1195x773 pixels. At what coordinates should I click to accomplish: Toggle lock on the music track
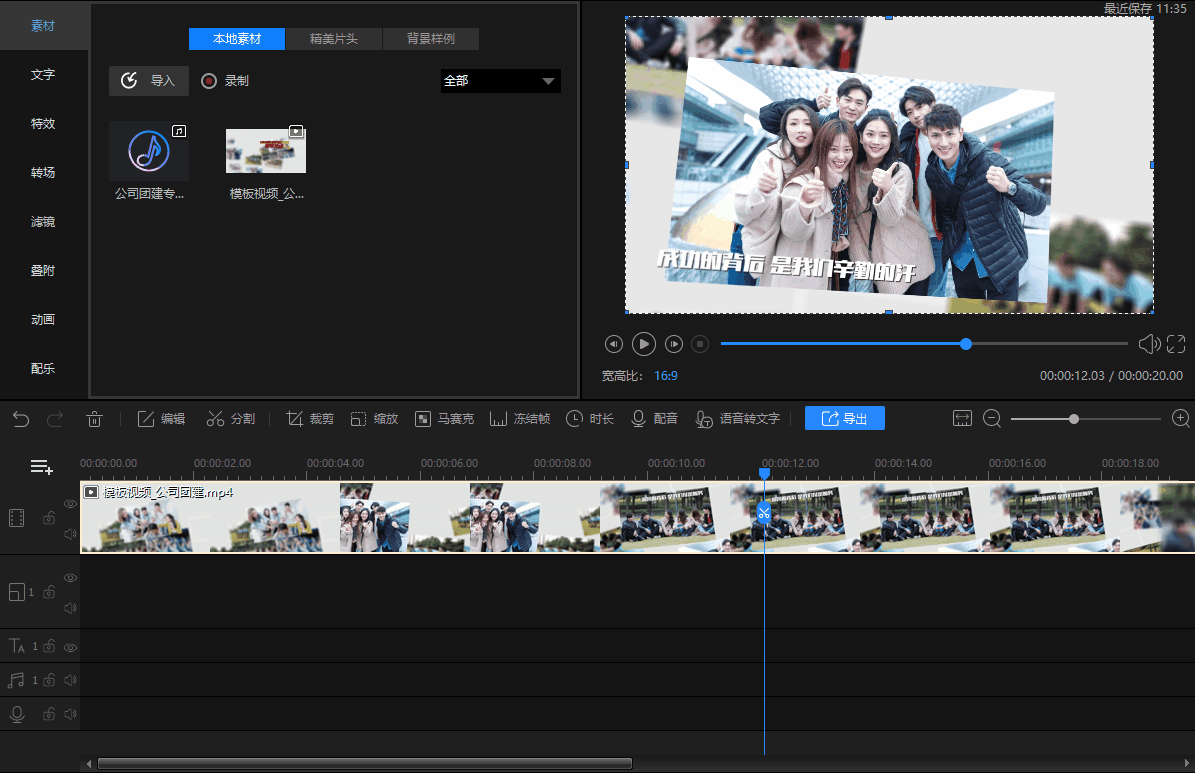point(48,680)
